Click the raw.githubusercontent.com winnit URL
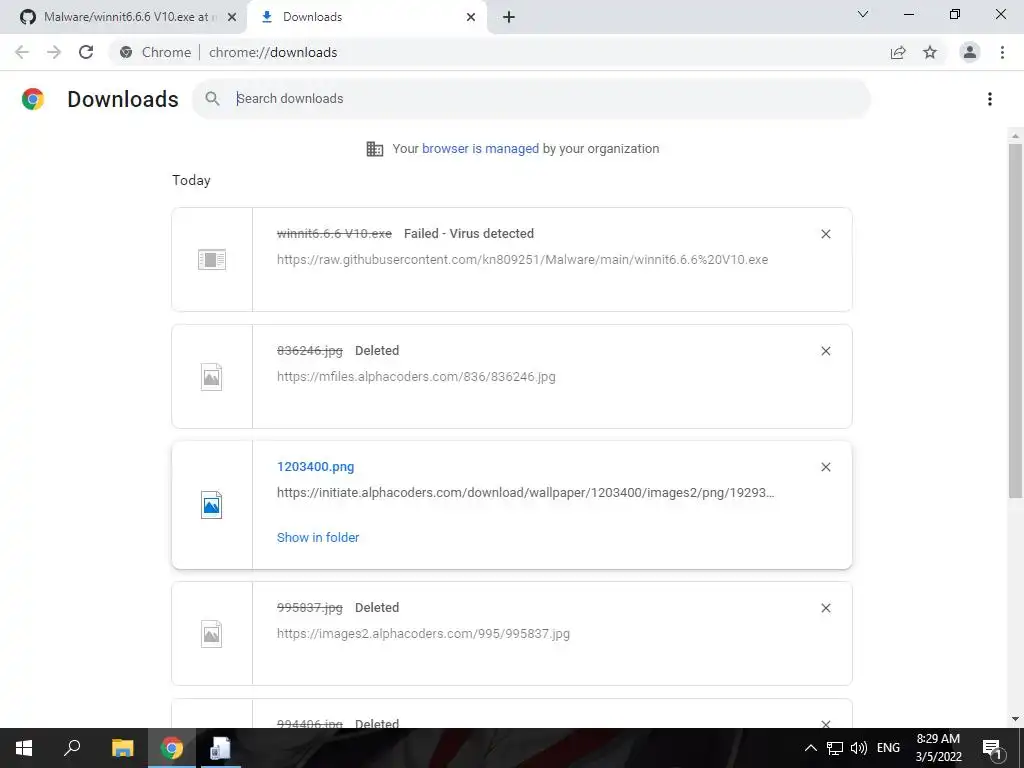 [522, 259]
